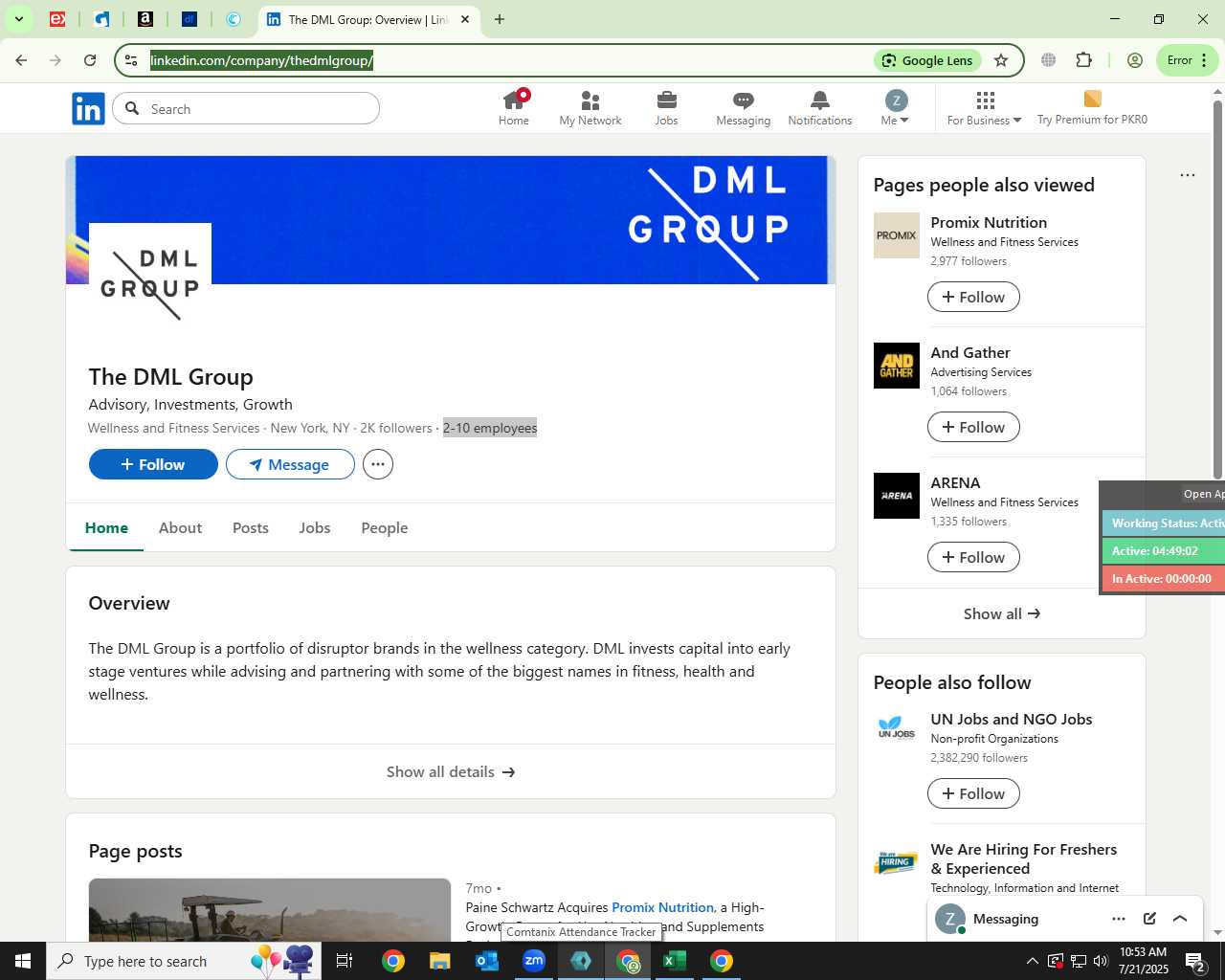Open the Home nav icon

(514, 108)
